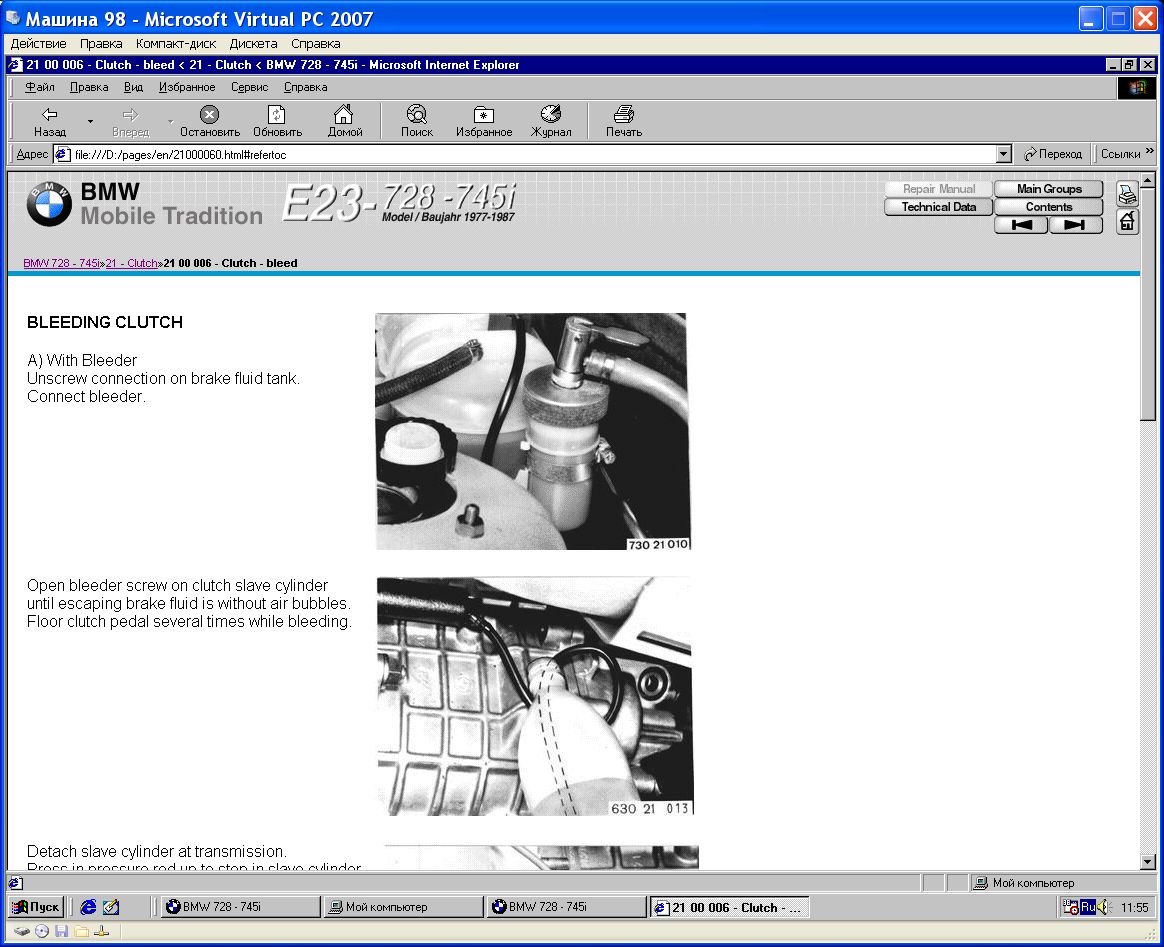The height and width of the screenshot is (947, 1164).
Task: Go to the next manual page arrow
Action: click(1075, 226)
